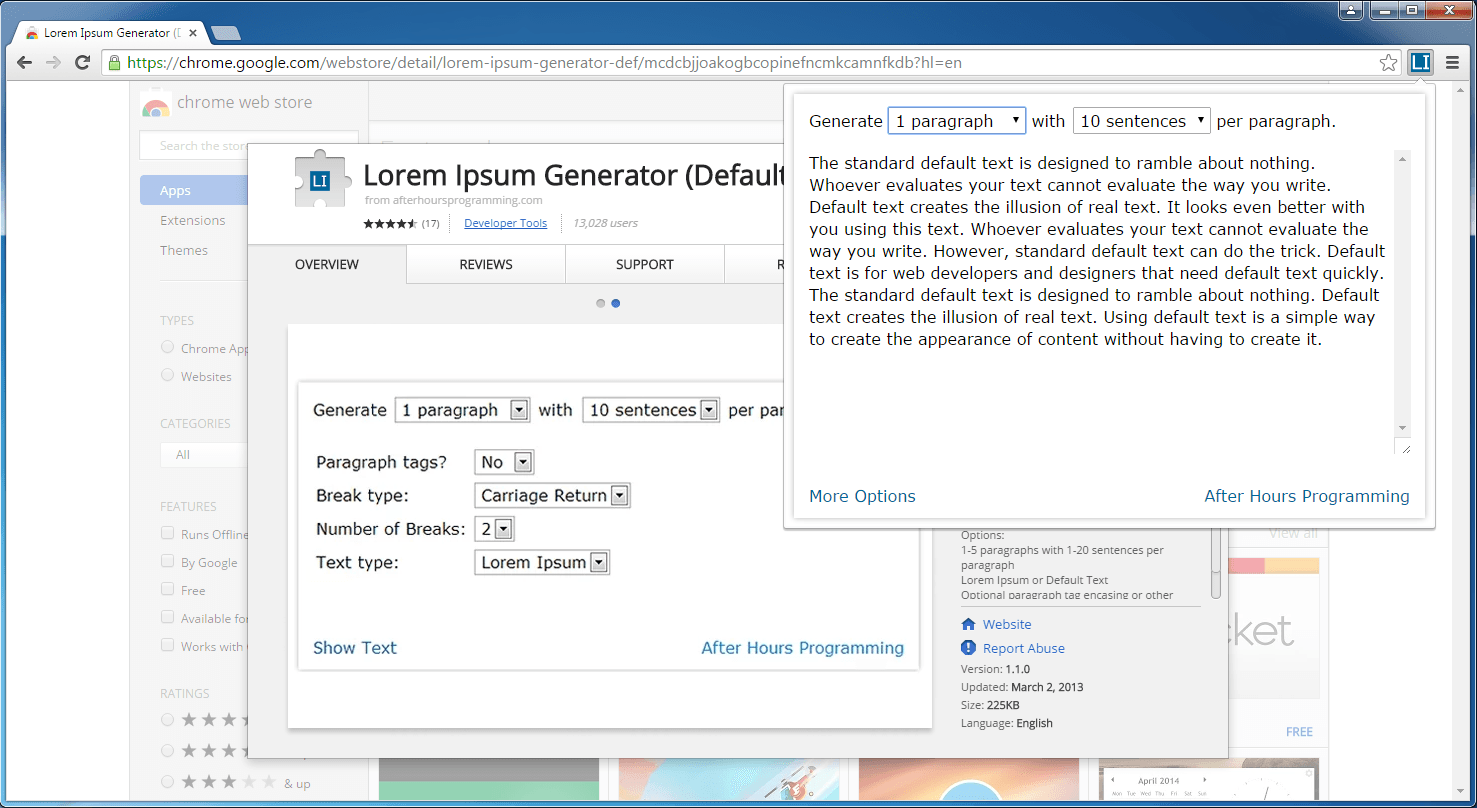Image resolution: width=1477 pixels, height=808 pixels.
Task: Select the first screenshot carousel dot
Action: coord(600,303)
